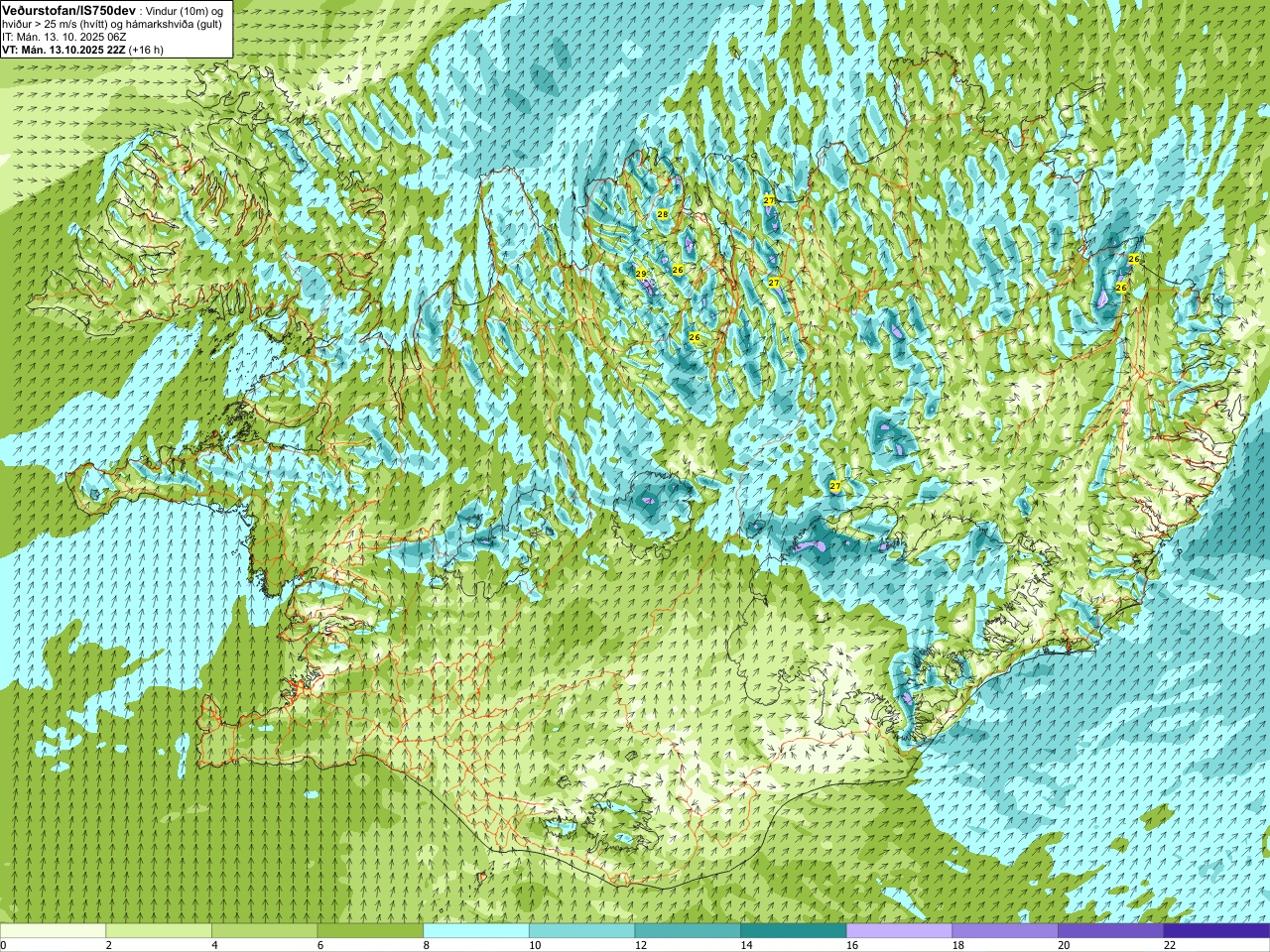Screen dimensions: 1270x952
Task: Click the scale label "2"
Action: [x=109, y=945]
